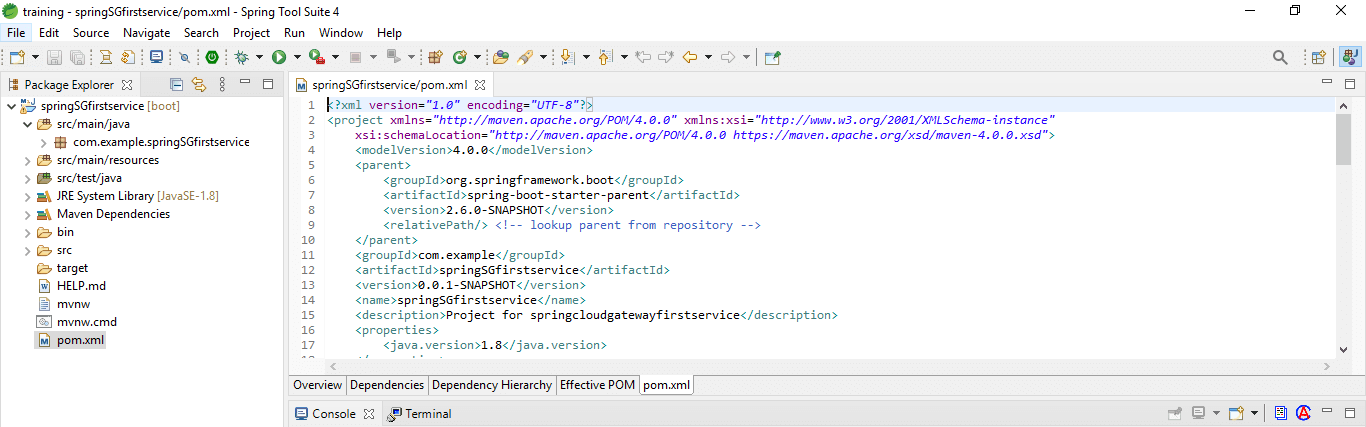Select pom.xml in Package Explorer
1366x427 pixels.
[80, 340]
